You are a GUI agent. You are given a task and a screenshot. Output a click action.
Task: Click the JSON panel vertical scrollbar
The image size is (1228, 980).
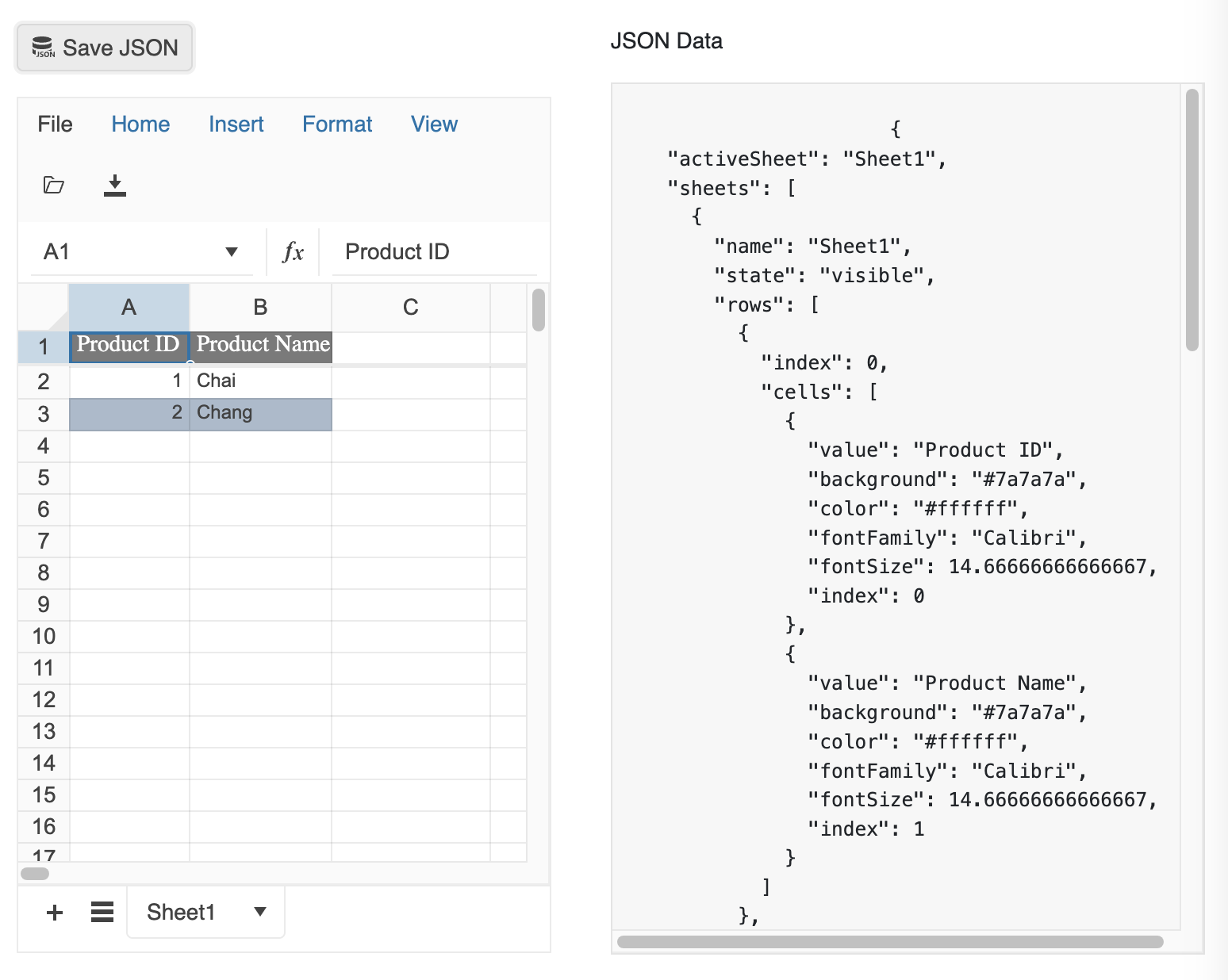[1192, 220]
